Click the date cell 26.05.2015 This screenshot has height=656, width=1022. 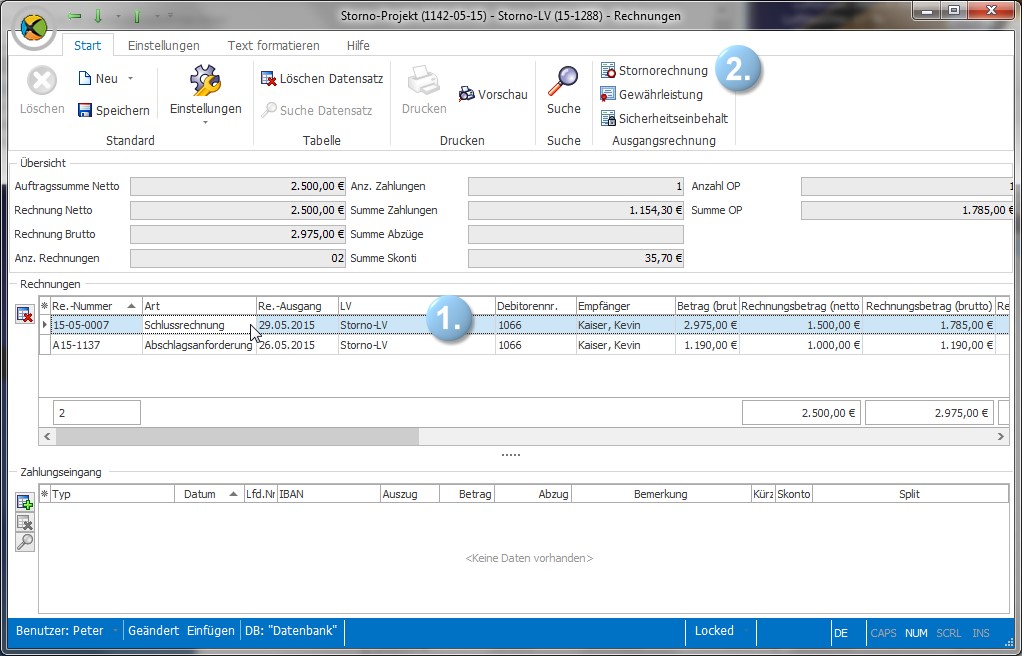(x=297, y=345)
